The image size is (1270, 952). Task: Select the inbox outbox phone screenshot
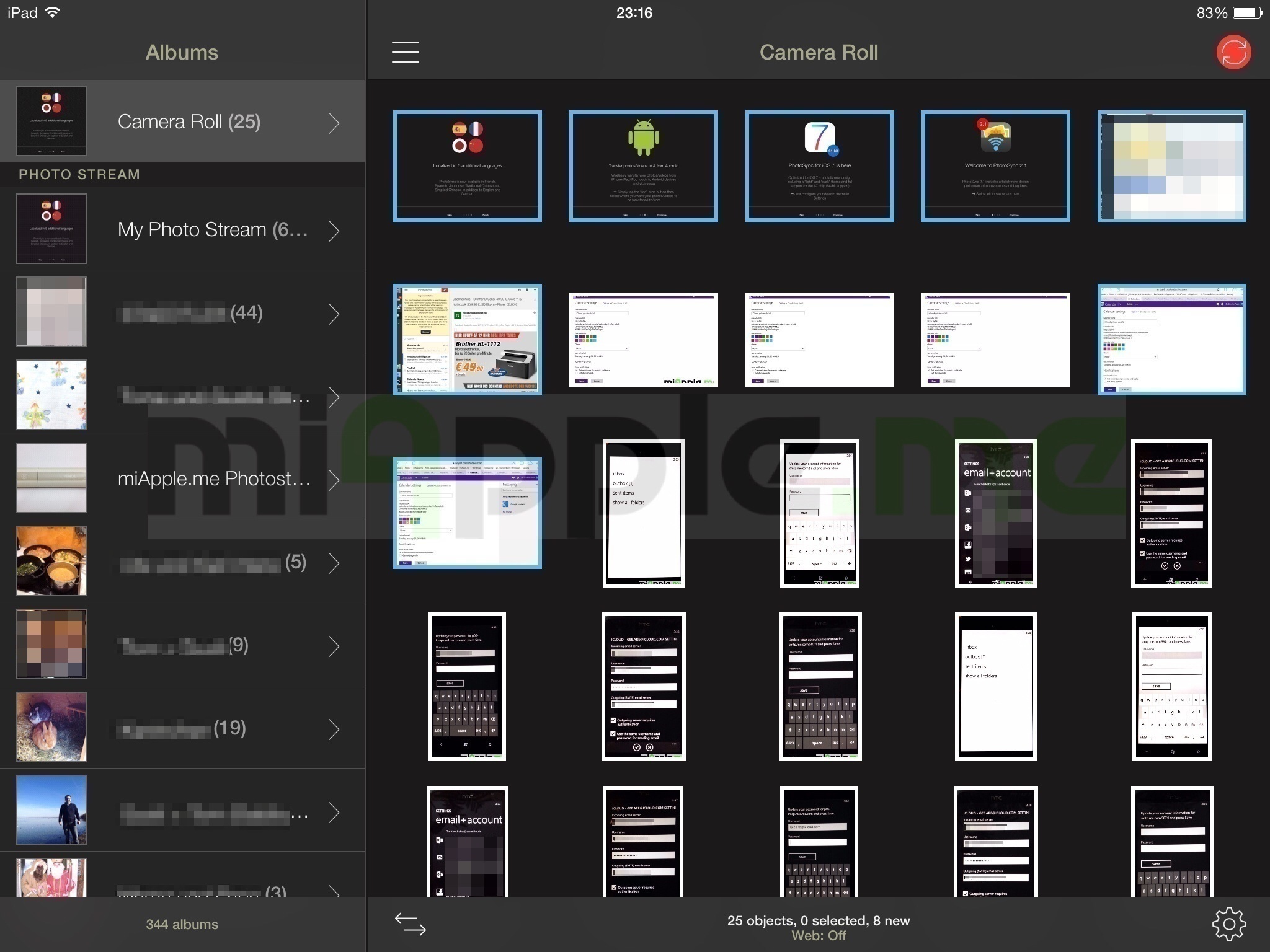643,513
